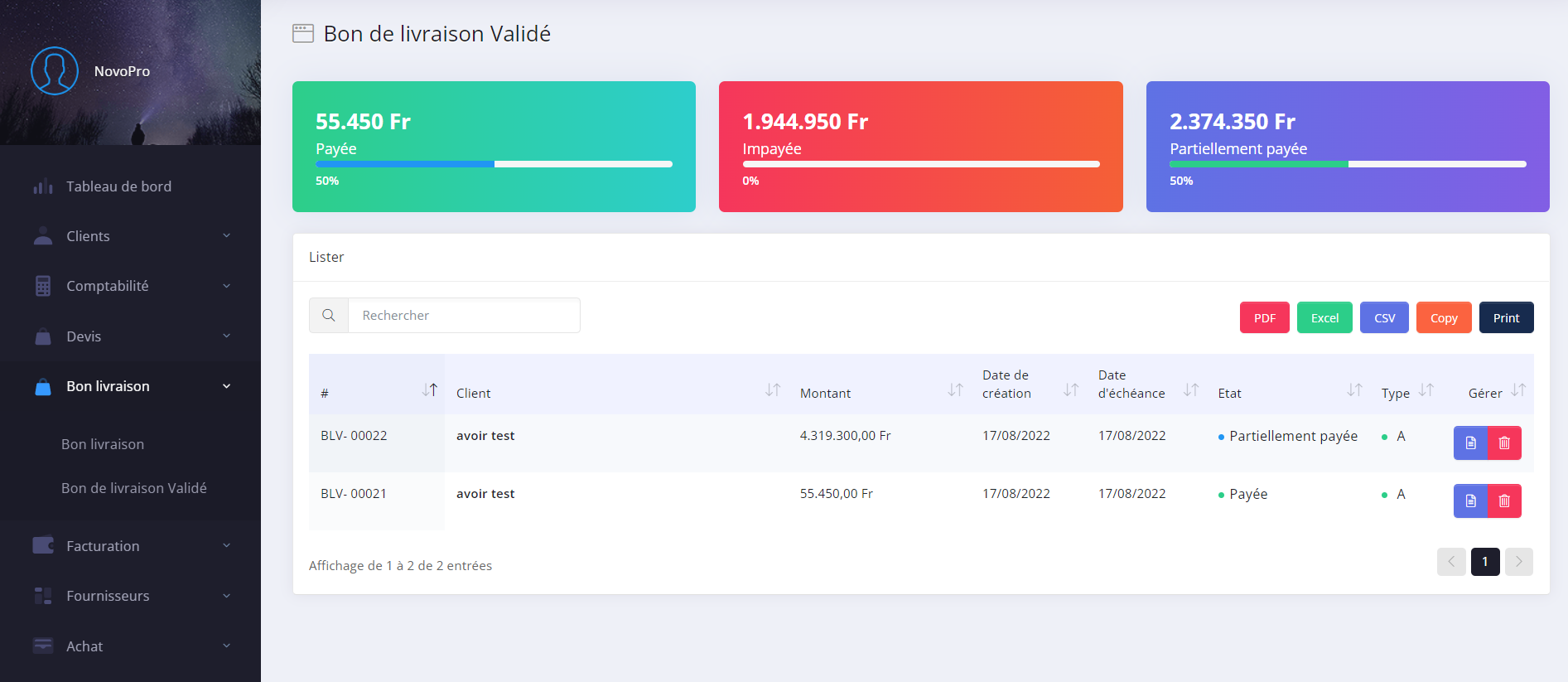
Task: Click the search magnifier icon
Action: click(x=329, y=316)
